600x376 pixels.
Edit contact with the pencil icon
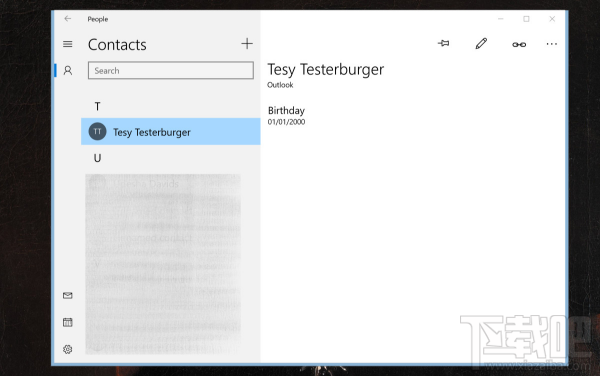click(x=481, y=44)
